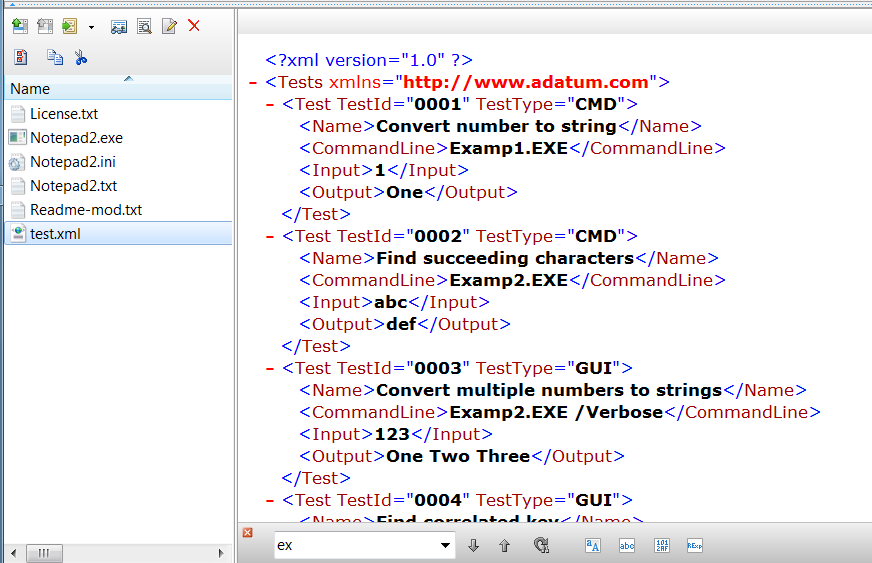Click the xml version 1.0 declaration line
The image size is (872, 563).
369,60
